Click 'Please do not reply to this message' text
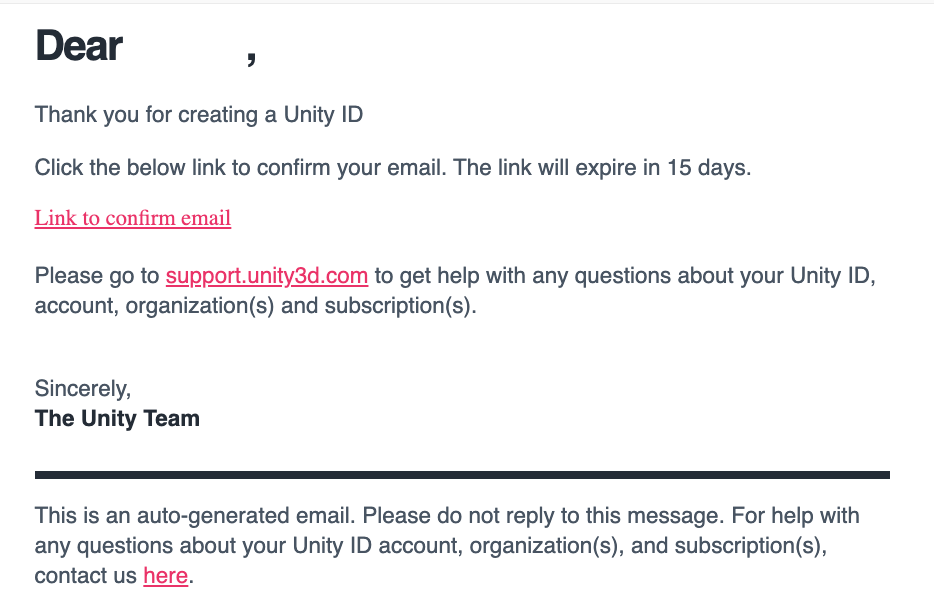This screenshot has height=598, width=934. coord(543,515)
